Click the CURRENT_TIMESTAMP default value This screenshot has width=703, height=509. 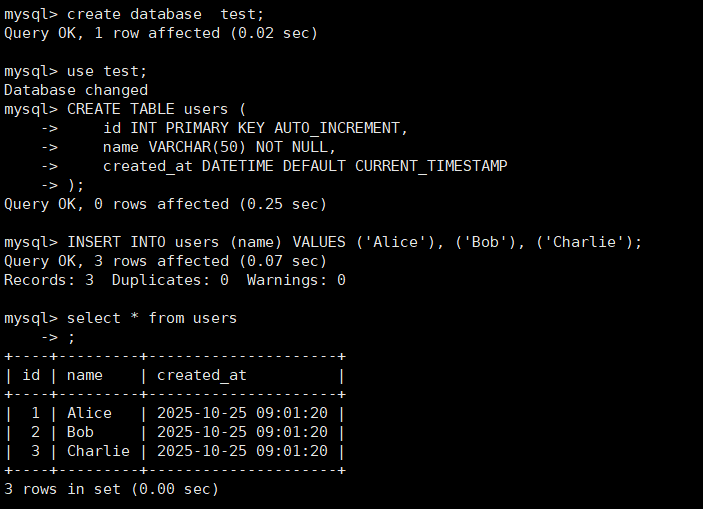(x=431, y=166)
